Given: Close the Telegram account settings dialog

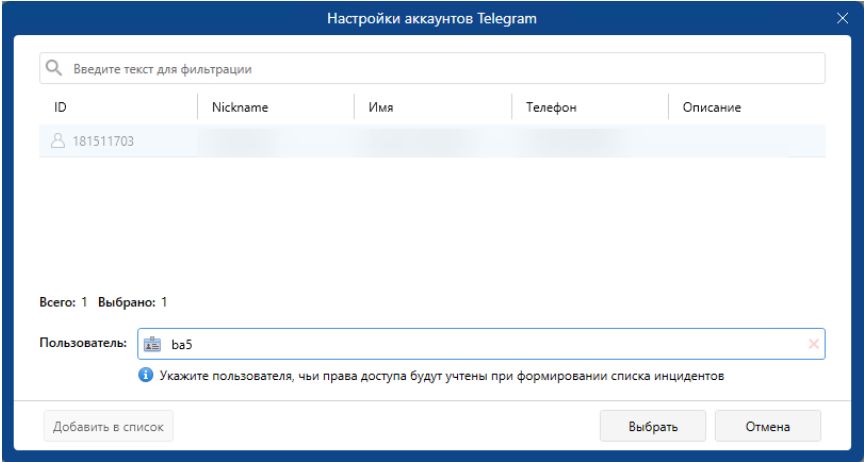Looking at the screenshot, I should click(842, 17).
